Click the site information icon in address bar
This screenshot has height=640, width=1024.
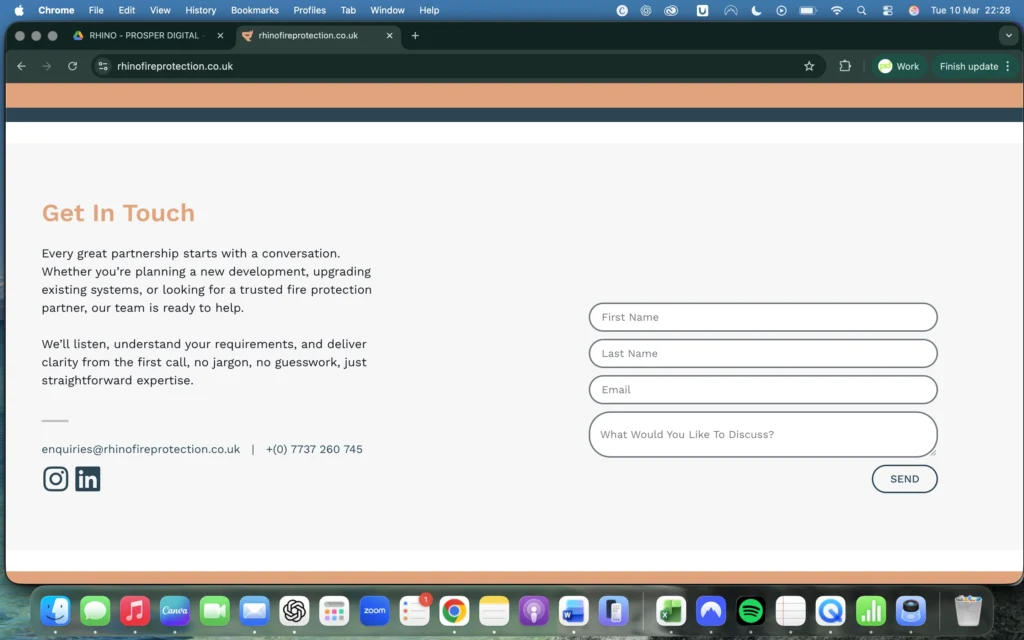coord(103,66)
